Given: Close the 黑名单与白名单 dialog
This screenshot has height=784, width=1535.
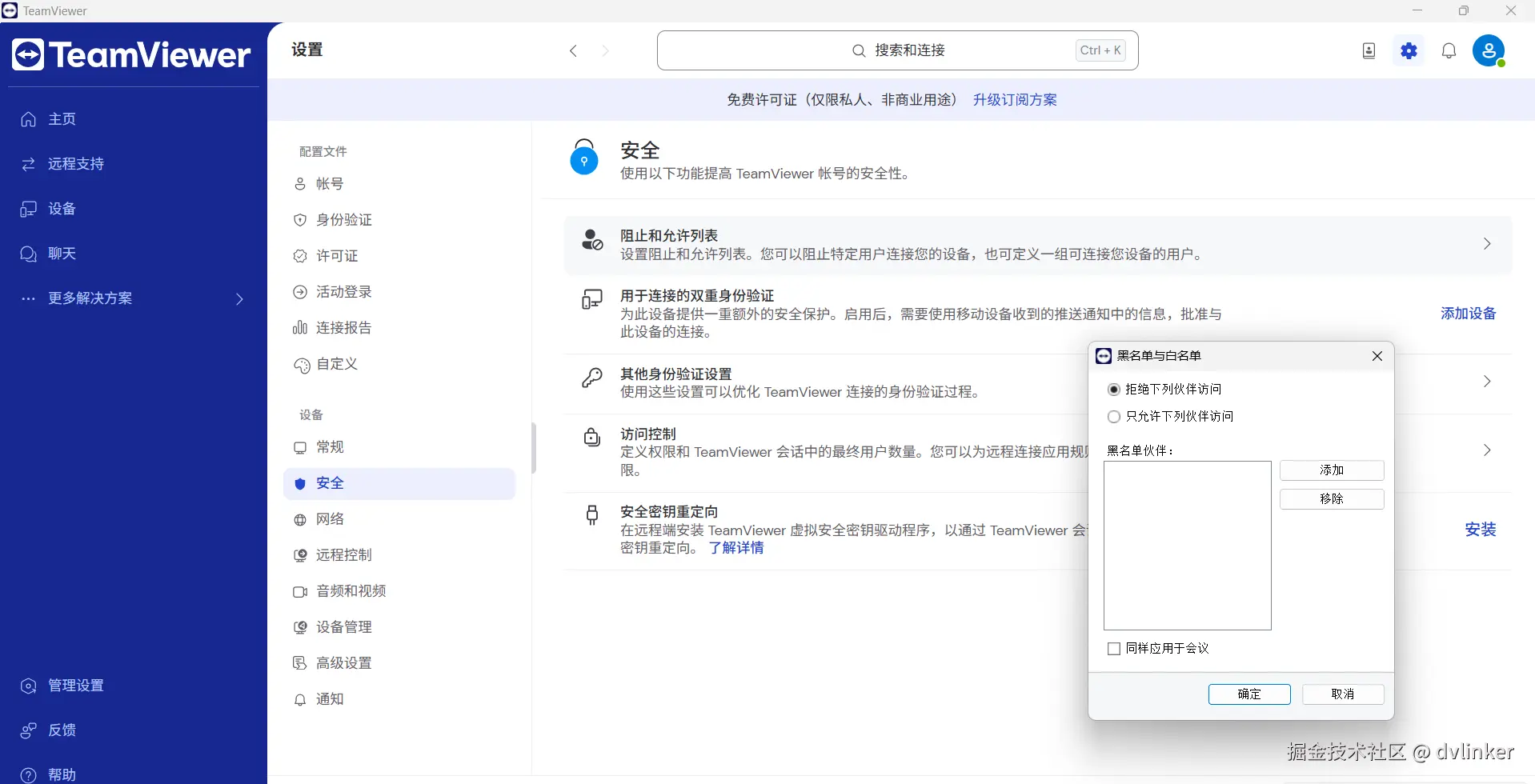Looking at the screenshot, I should tap(1377, 356).
